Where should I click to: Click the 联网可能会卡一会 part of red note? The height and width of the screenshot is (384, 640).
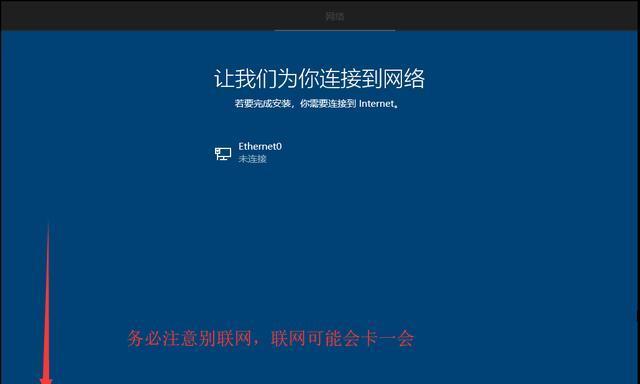tap(342, 339)
